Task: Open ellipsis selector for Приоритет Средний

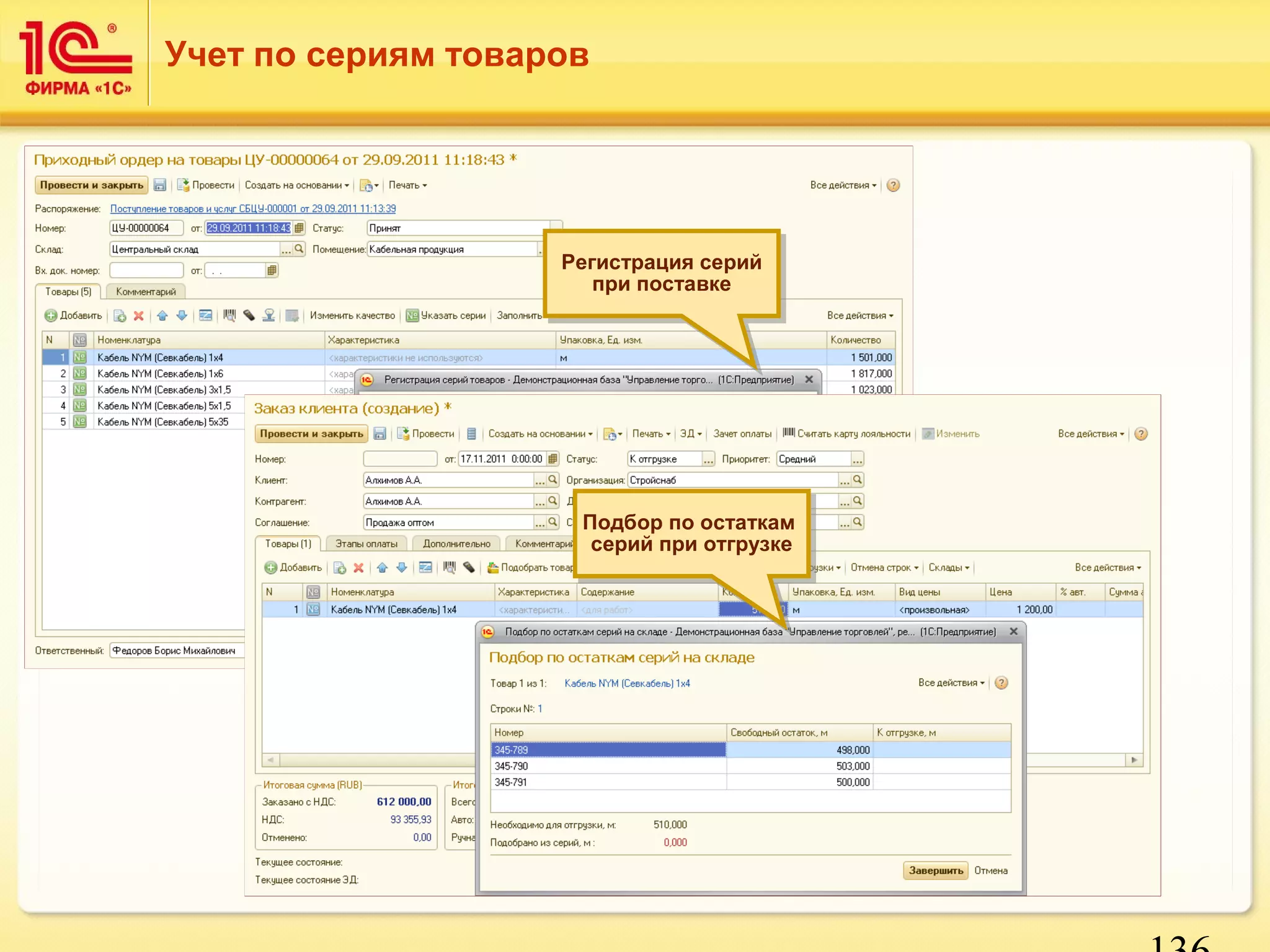Action: pos(857,459)
